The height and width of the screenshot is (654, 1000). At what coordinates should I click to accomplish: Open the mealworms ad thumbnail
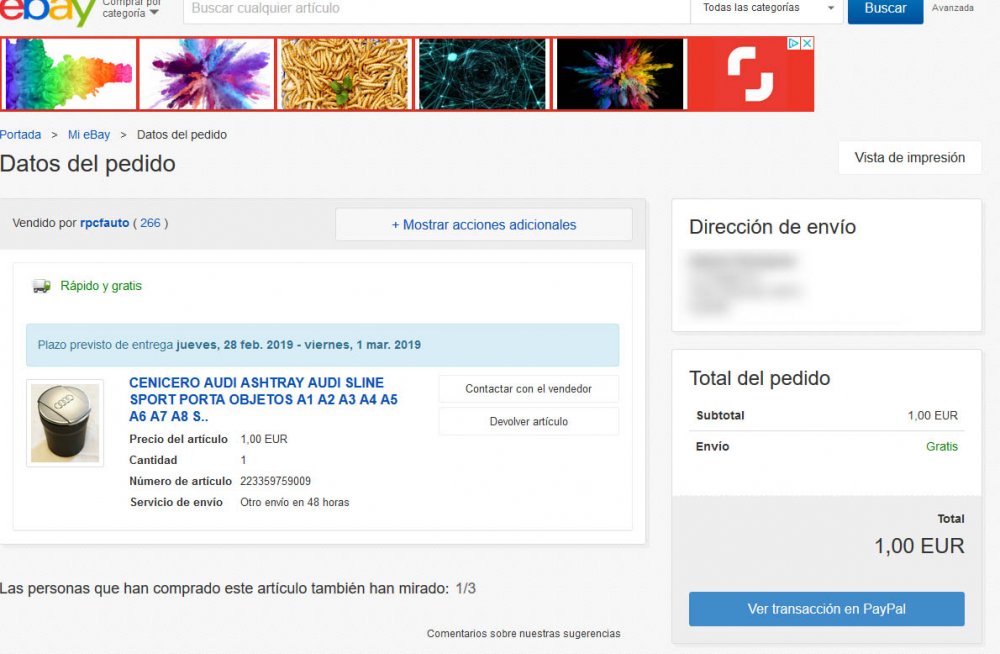[344, 74]
